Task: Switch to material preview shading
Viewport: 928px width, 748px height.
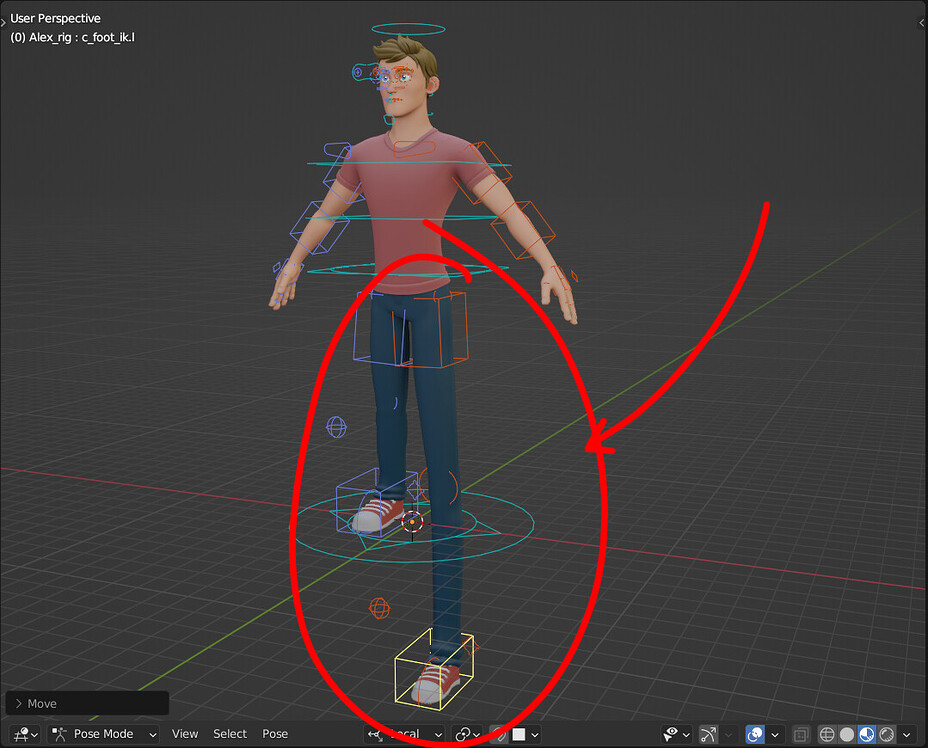Action: [866, 734]
